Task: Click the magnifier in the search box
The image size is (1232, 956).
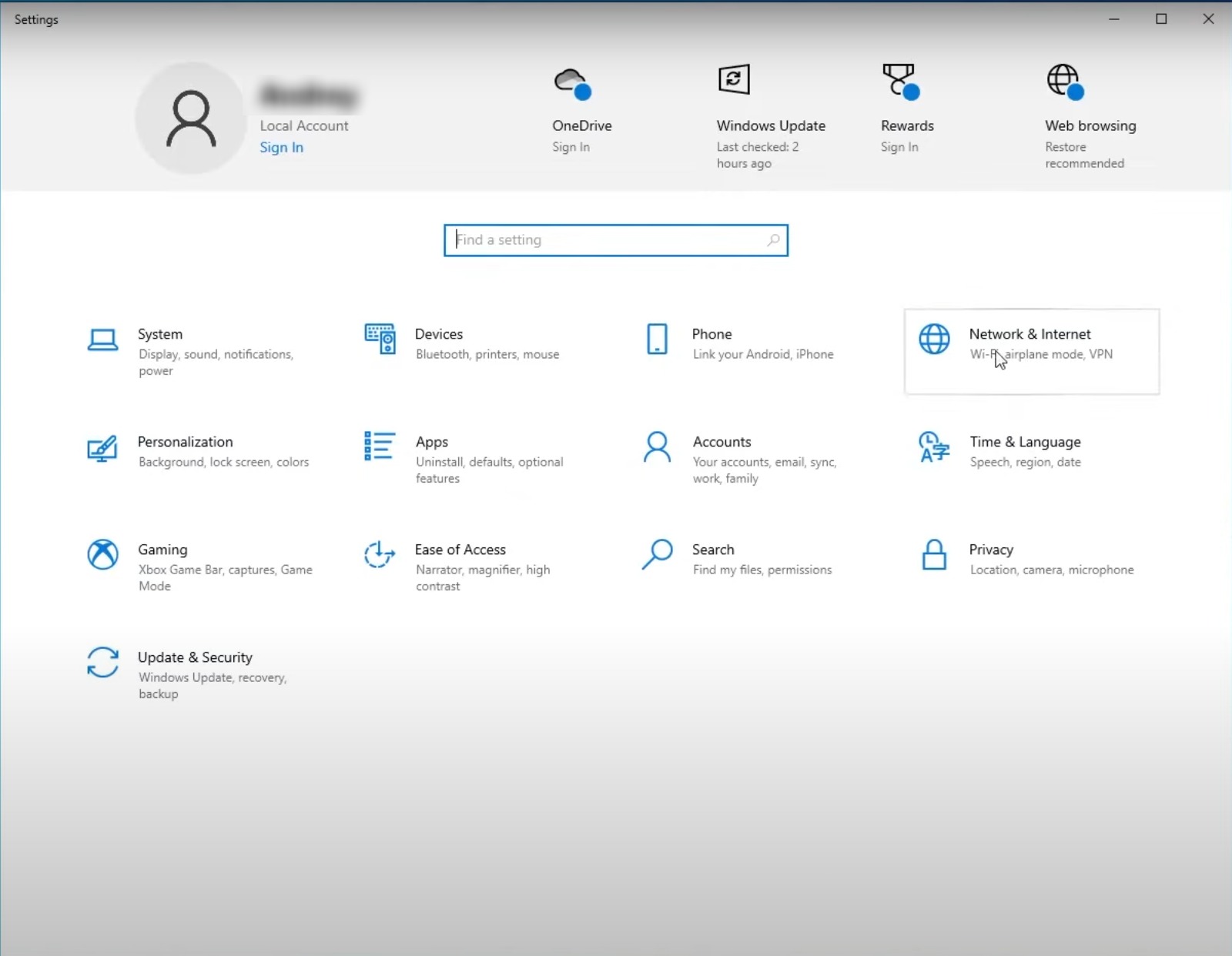Action: tap(773, 240)
